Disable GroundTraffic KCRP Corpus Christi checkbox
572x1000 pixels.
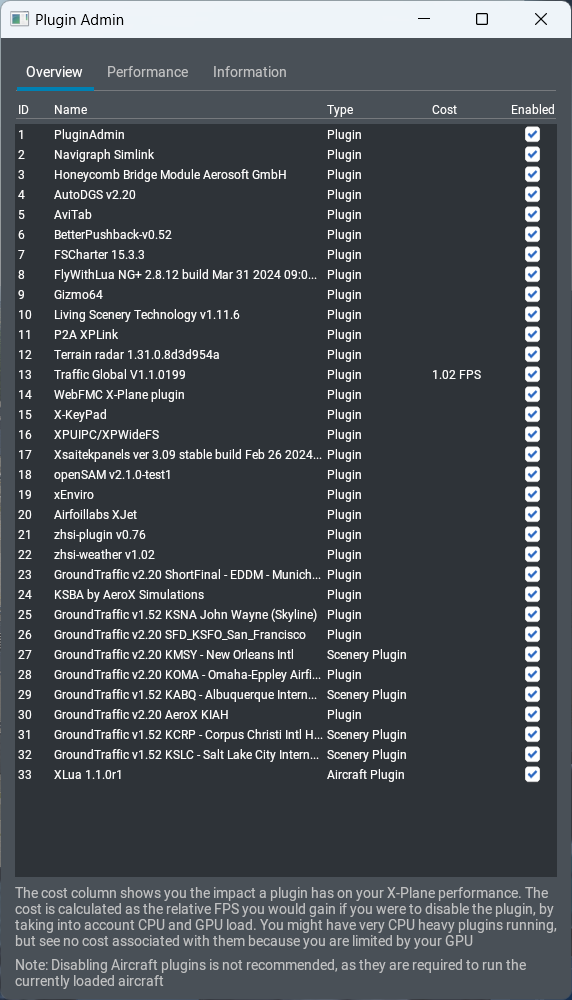pyautogui.click(x=532, y=735)
